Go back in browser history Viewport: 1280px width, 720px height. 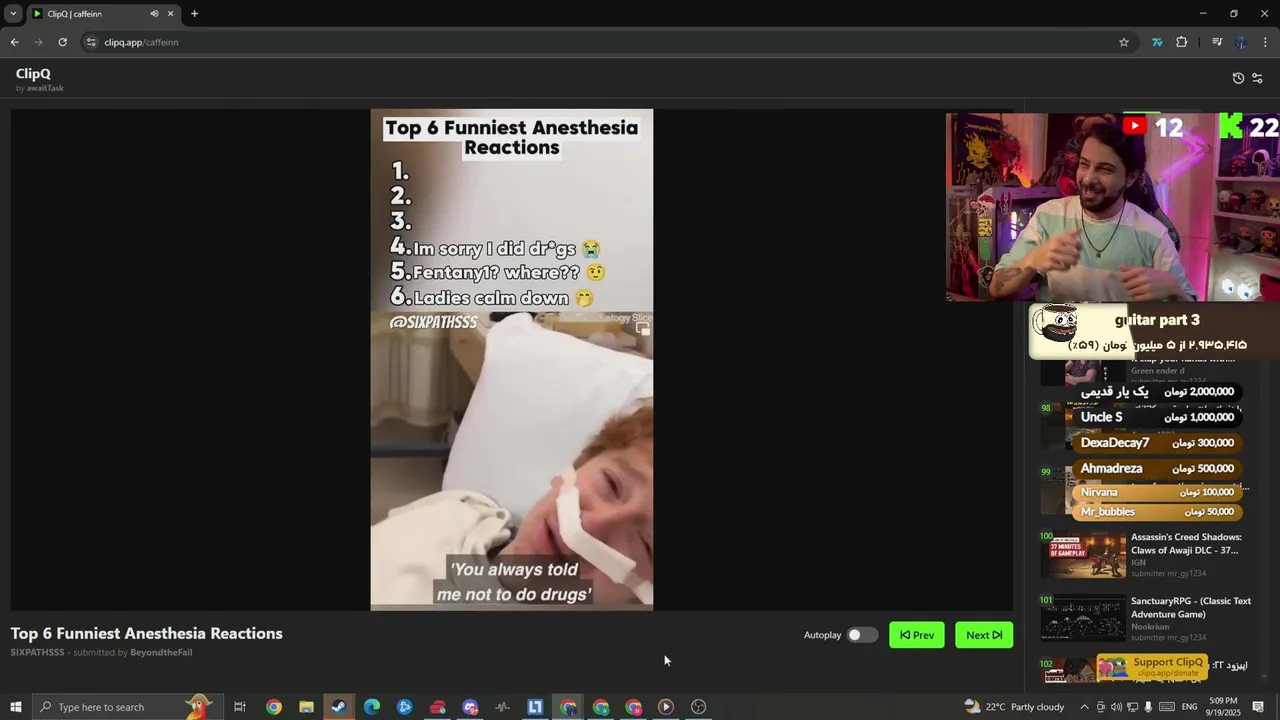point(14,42)
